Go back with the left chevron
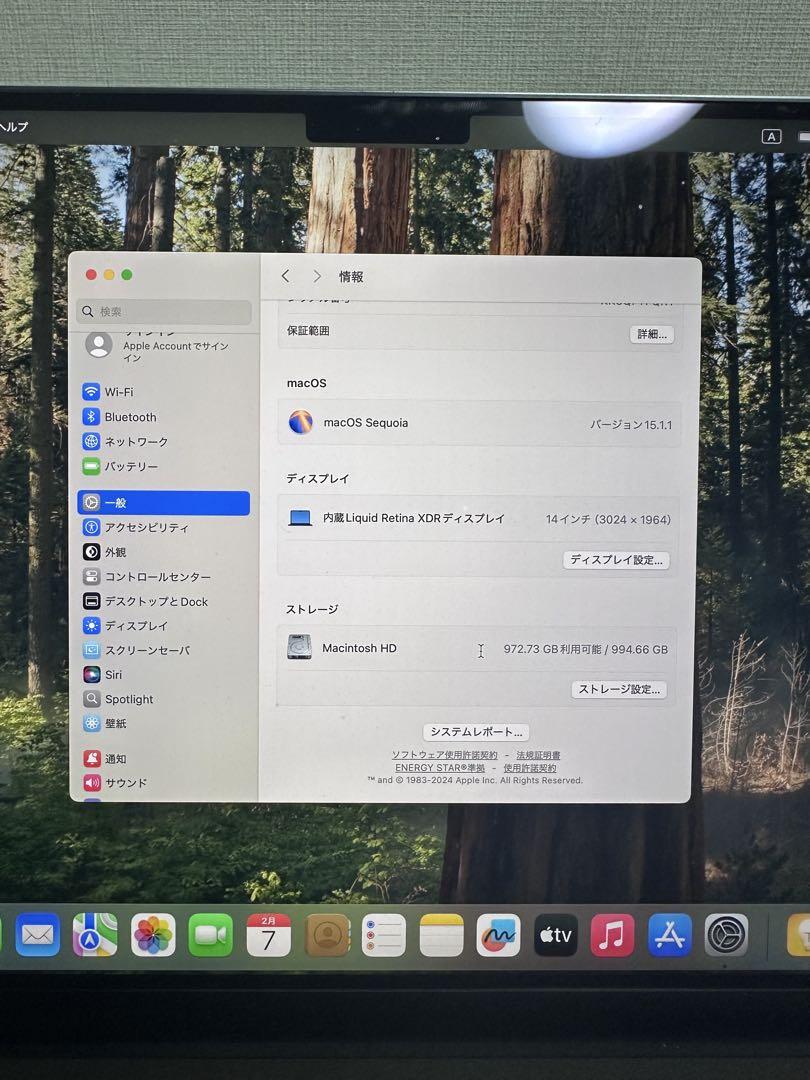Screen dimensions: 810x1080 click(286, 276)
